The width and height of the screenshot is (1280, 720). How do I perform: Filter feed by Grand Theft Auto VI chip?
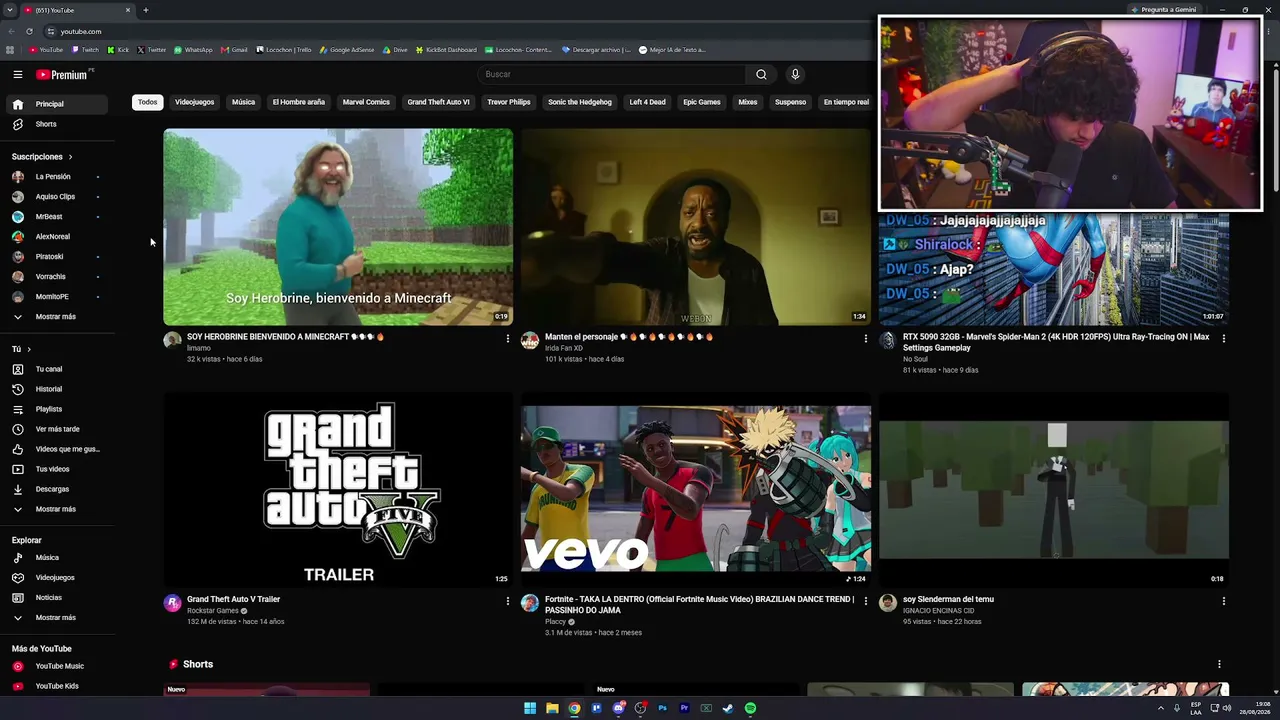point(438,102)
